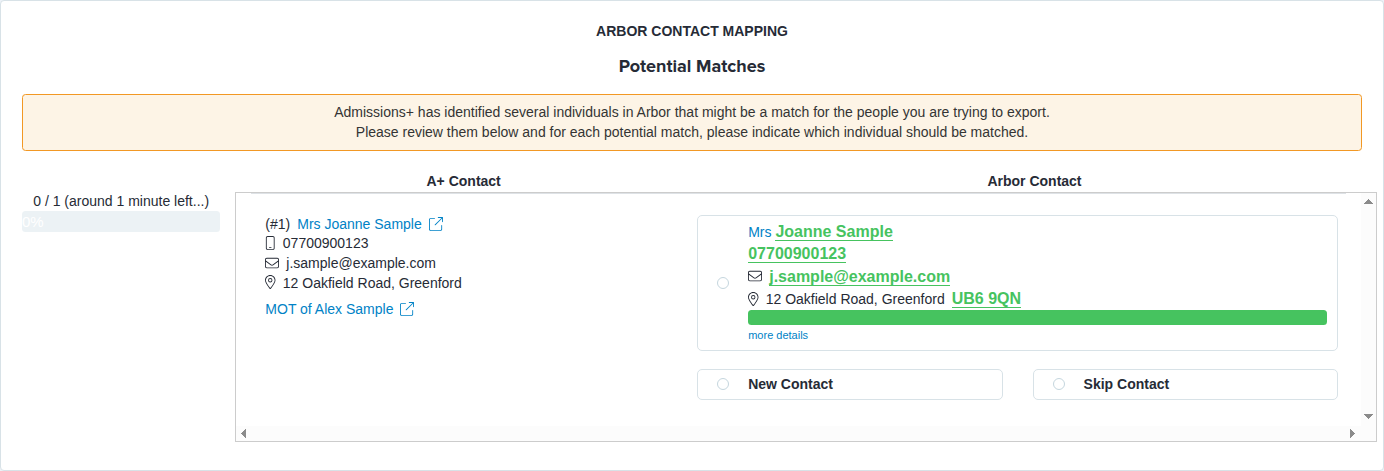Click the highlighted postcode UB6 9QN
Image resolution: width=1384 pixels, height=471 pixels.
click(x=986, y=299)
